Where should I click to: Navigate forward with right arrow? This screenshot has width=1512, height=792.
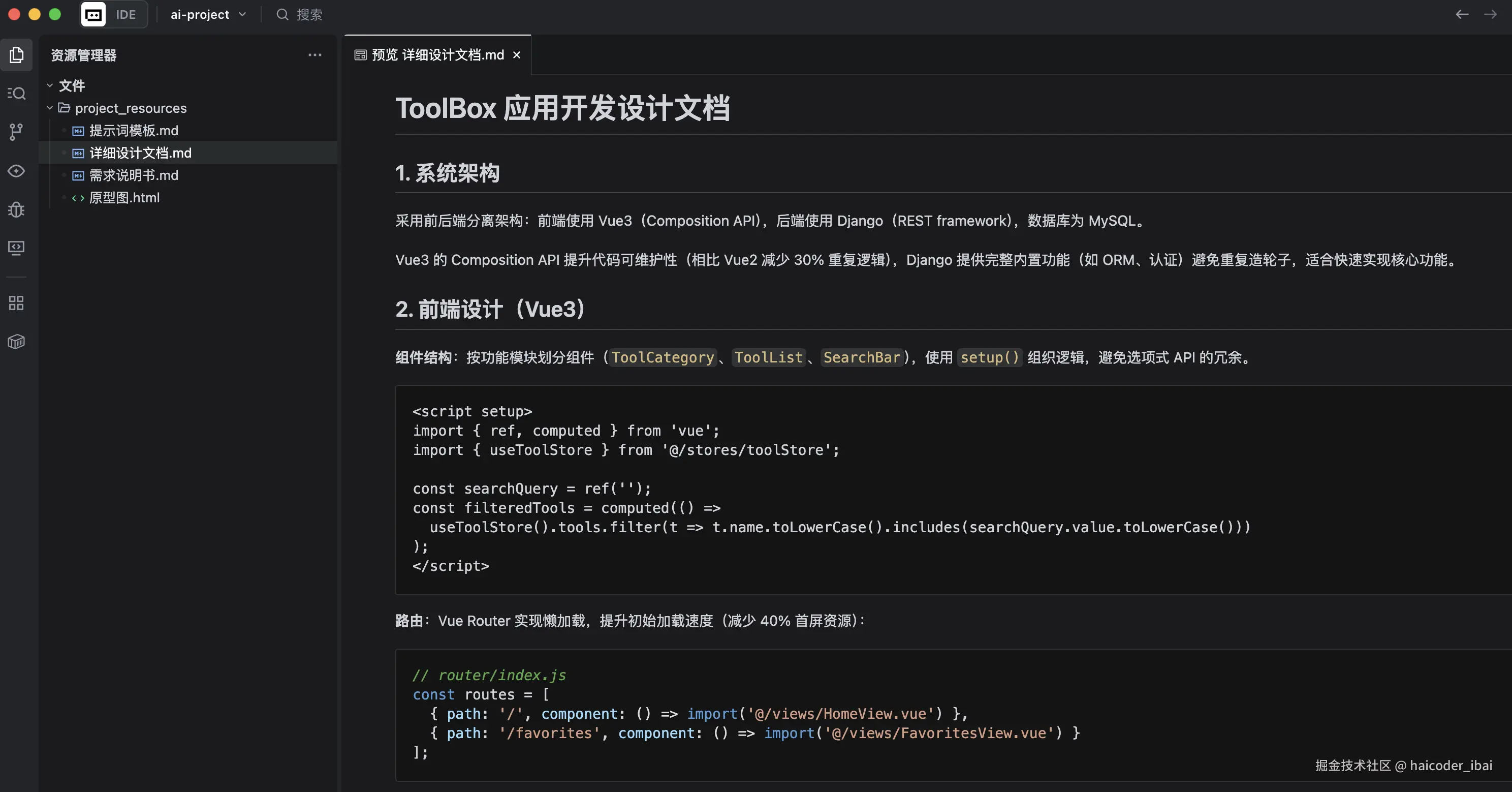pos(1490,15)
